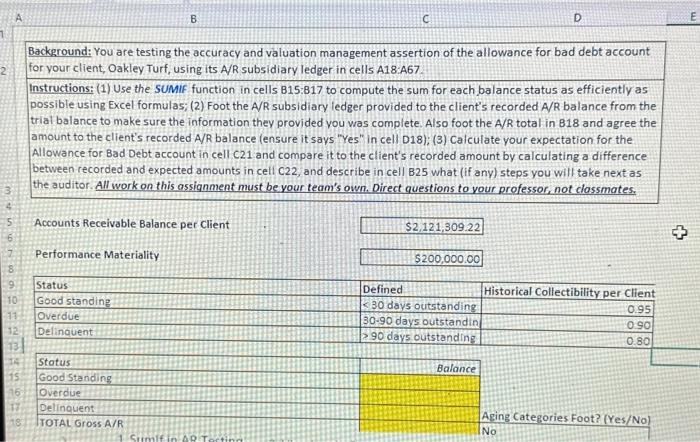Click 'Overdue' label in row 16
This screenshot has height=442, width=700.
[x=198, y=393]
